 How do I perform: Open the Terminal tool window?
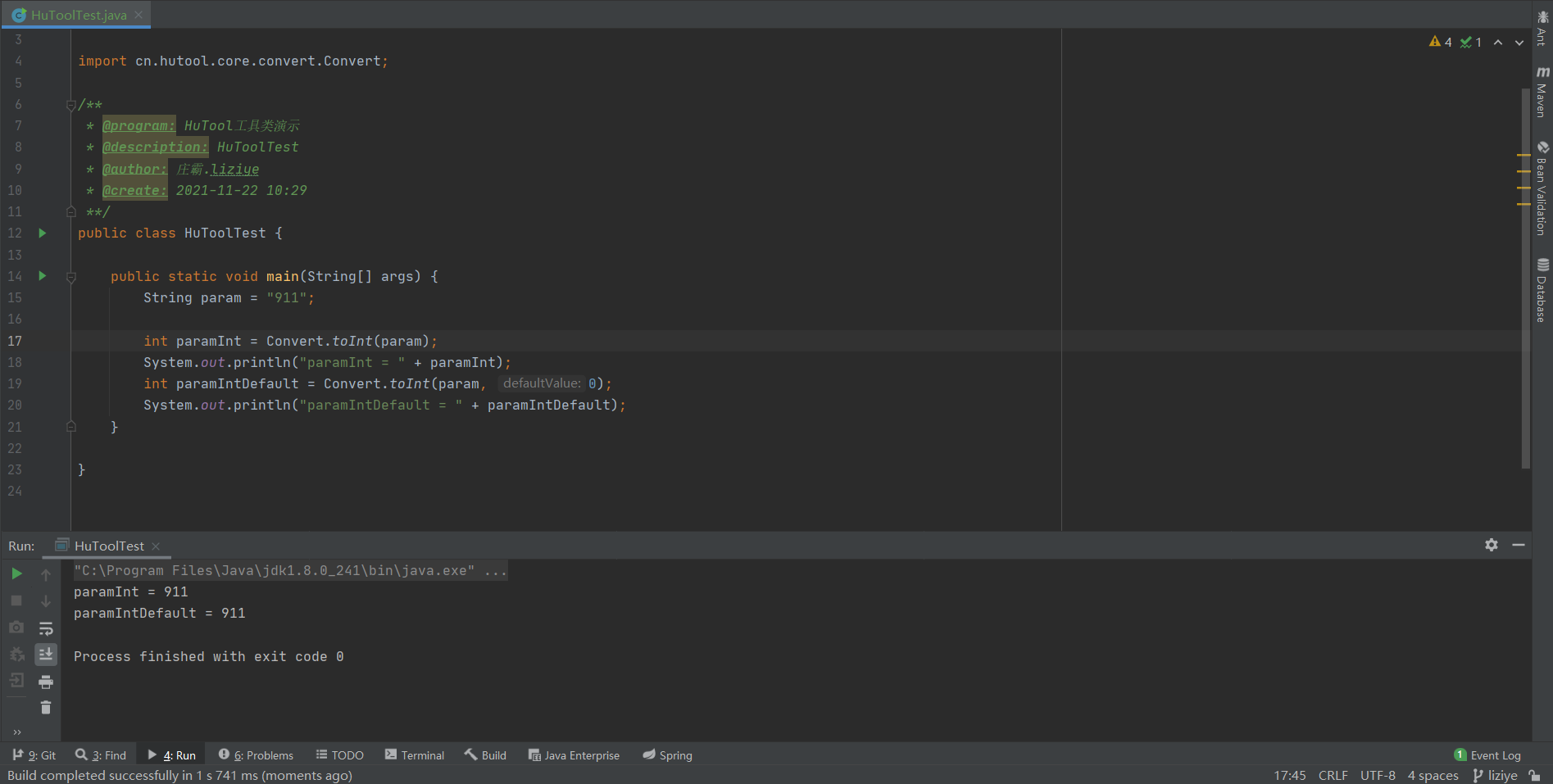[415, 755]
